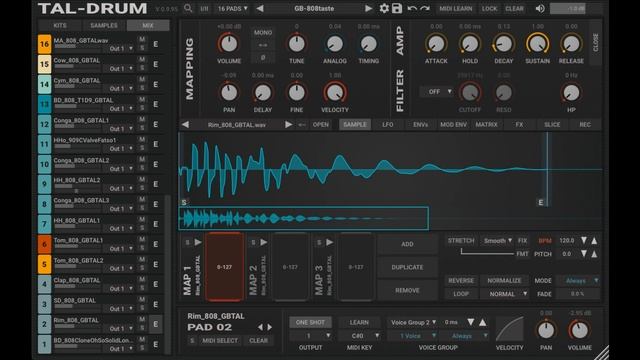Open the Voice Group 2 dropdown
This screenshot has width=640, height=360.
coord(413,322)
